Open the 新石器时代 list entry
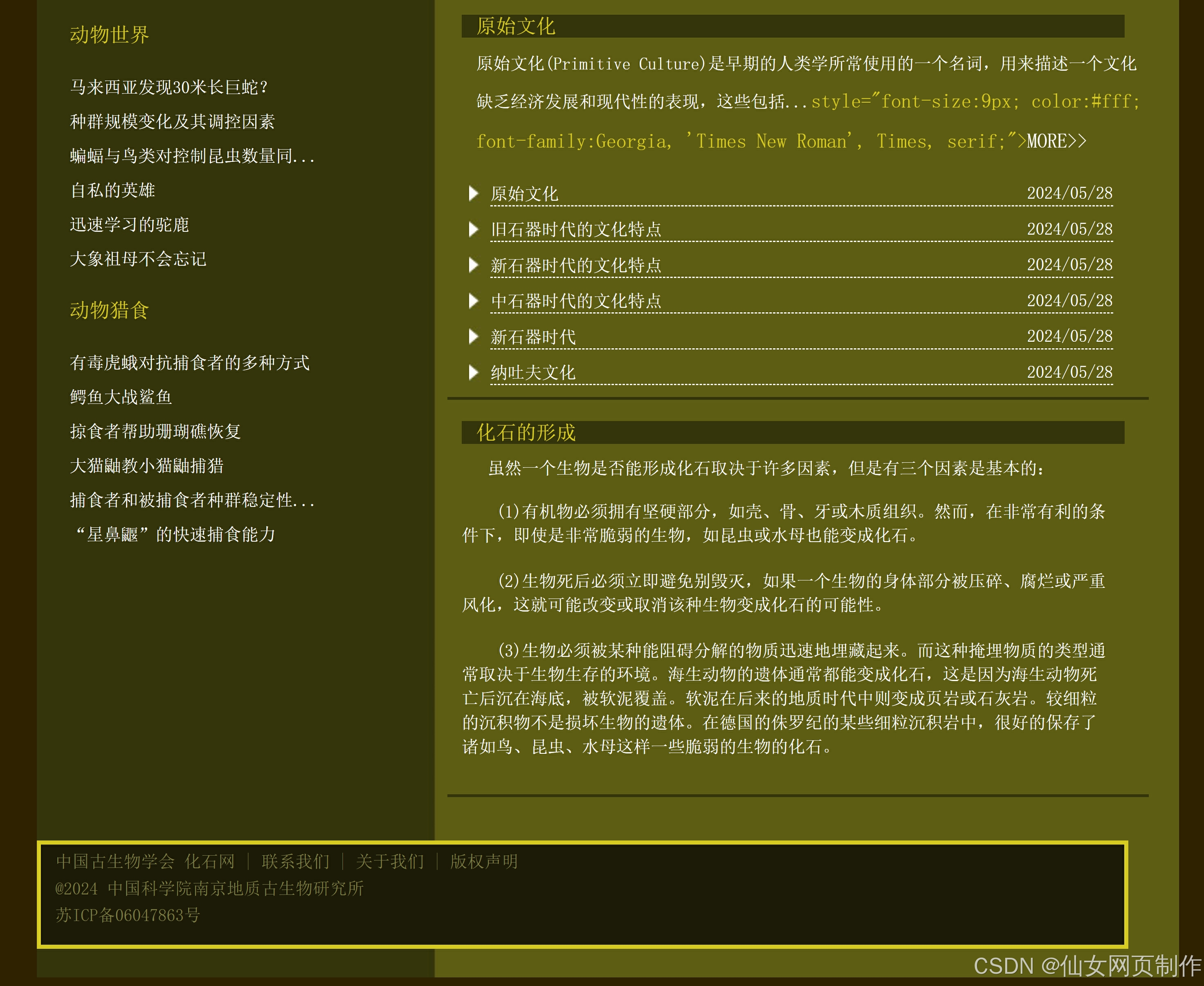The width and height of the screenshot is (1204, 986). [x=533, y=337]
